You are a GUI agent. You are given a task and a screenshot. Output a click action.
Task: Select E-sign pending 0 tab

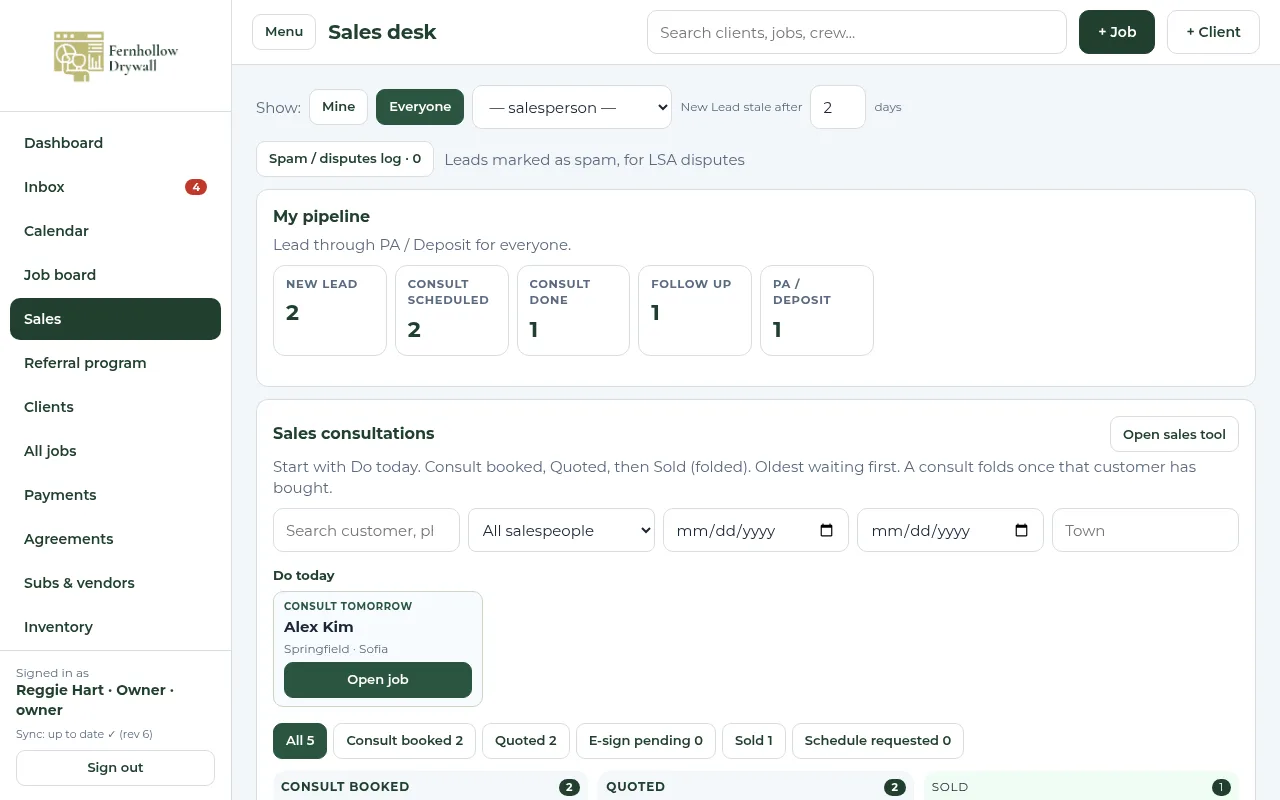tap(646, 741)
